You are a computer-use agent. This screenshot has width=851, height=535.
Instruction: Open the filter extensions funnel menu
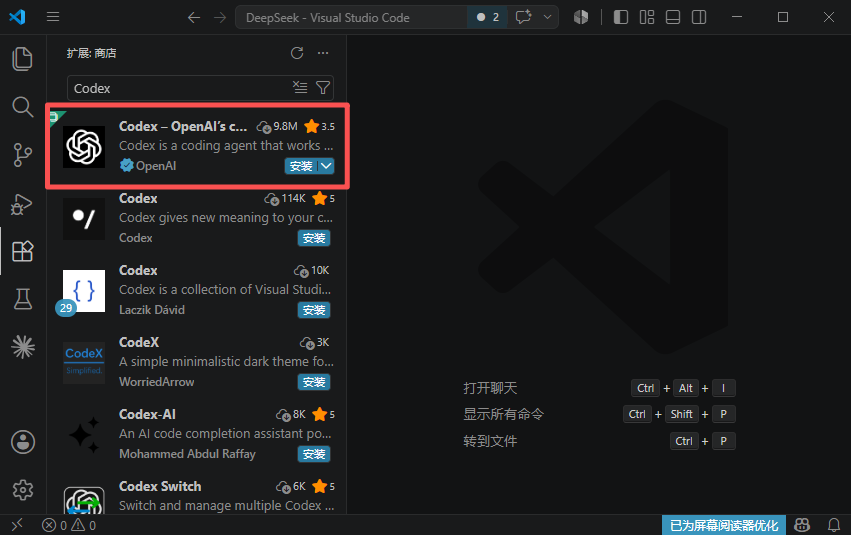323,87
